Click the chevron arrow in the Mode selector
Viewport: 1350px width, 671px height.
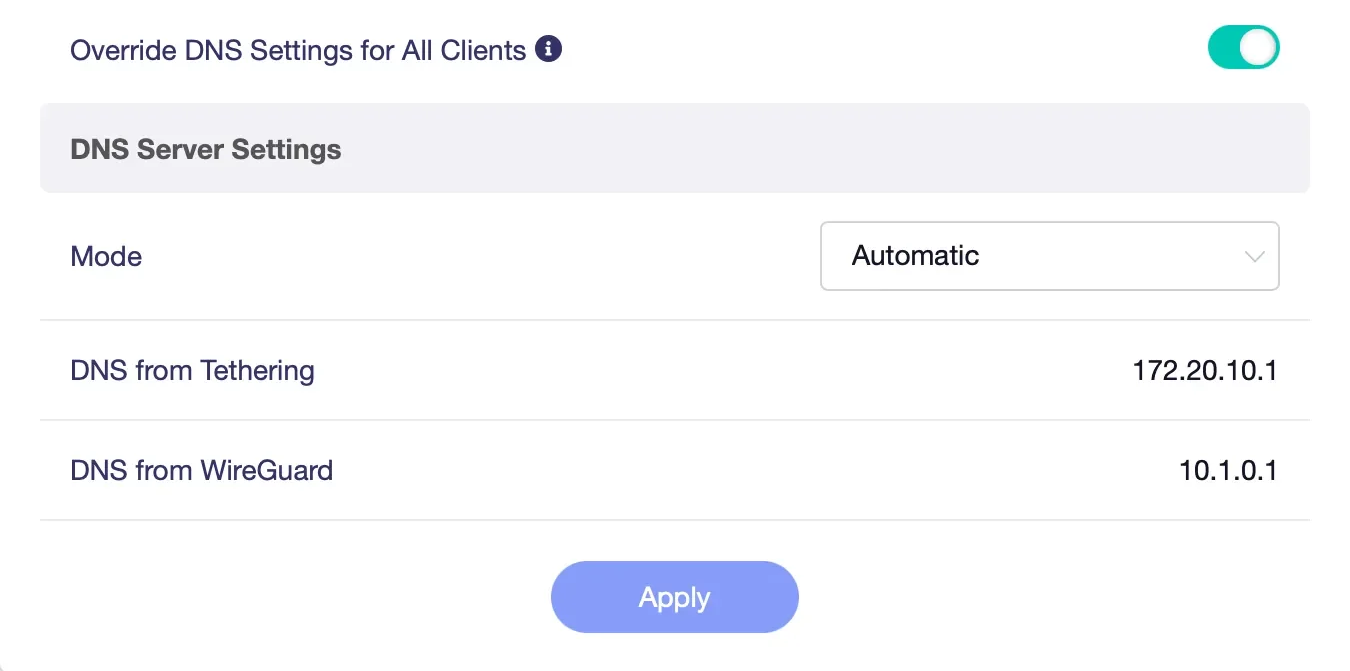(x=1254, y=257)
